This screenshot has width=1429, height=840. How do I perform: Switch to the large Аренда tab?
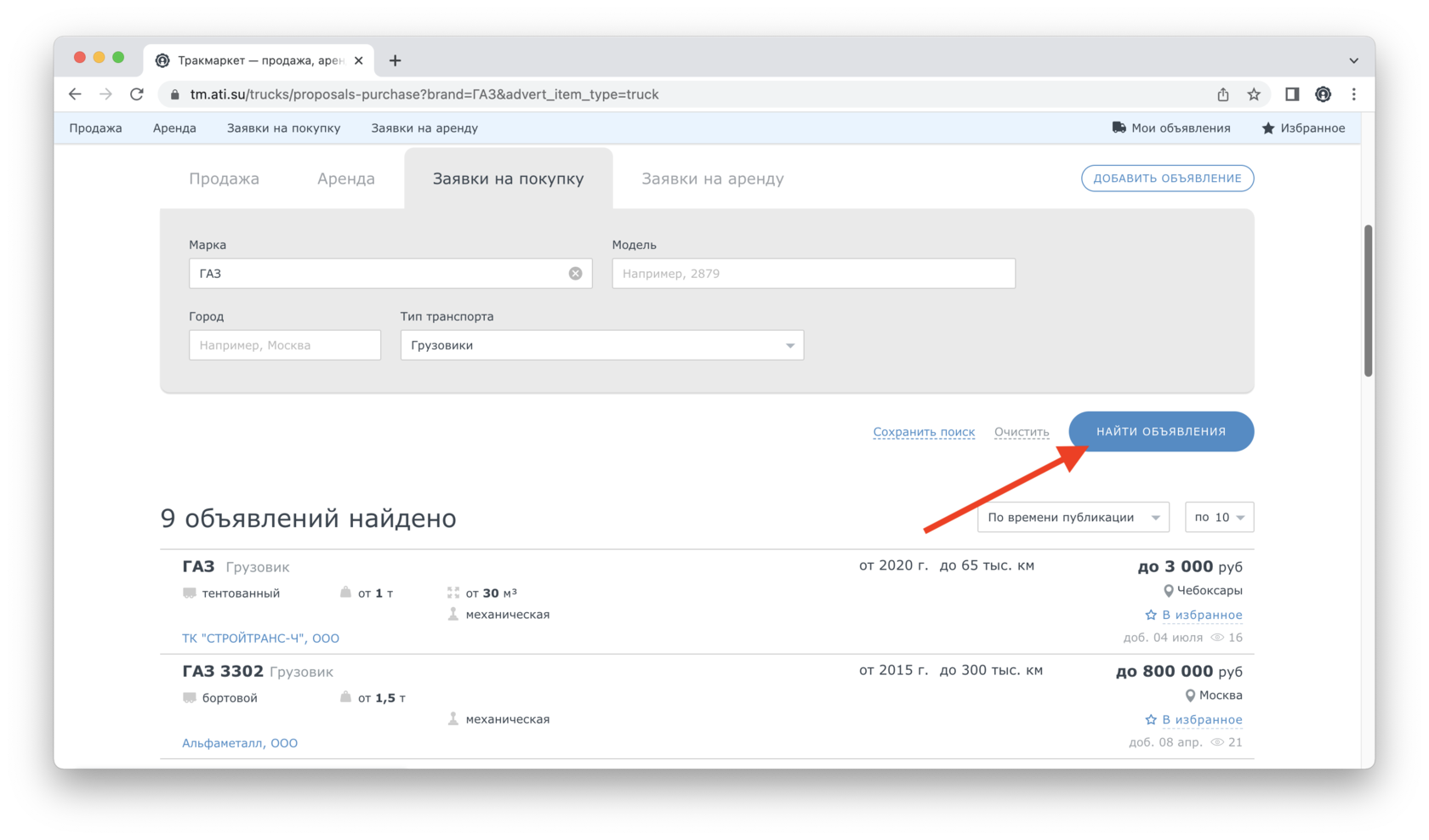346,179
